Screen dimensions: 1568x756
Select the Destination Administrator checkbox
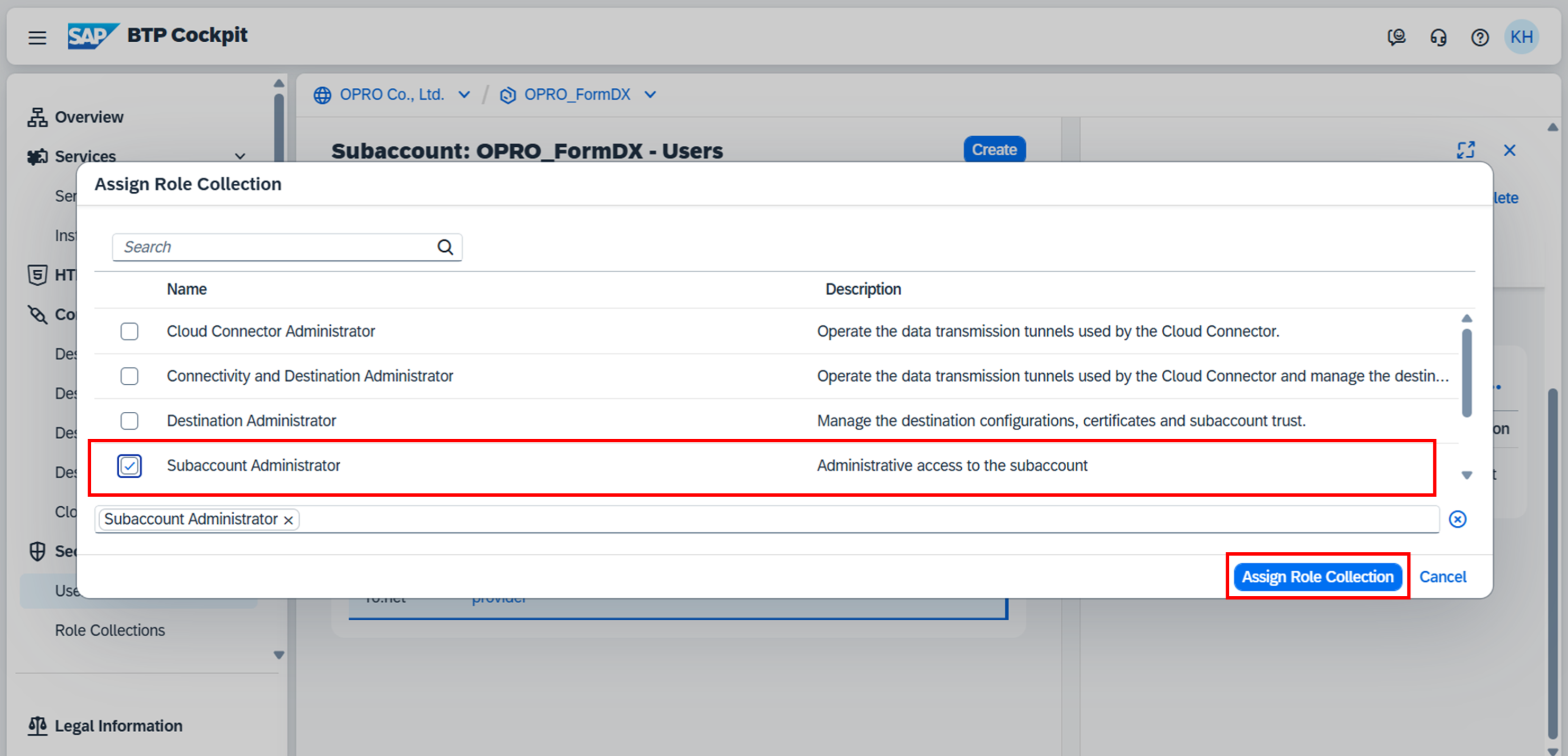point(129,421)
